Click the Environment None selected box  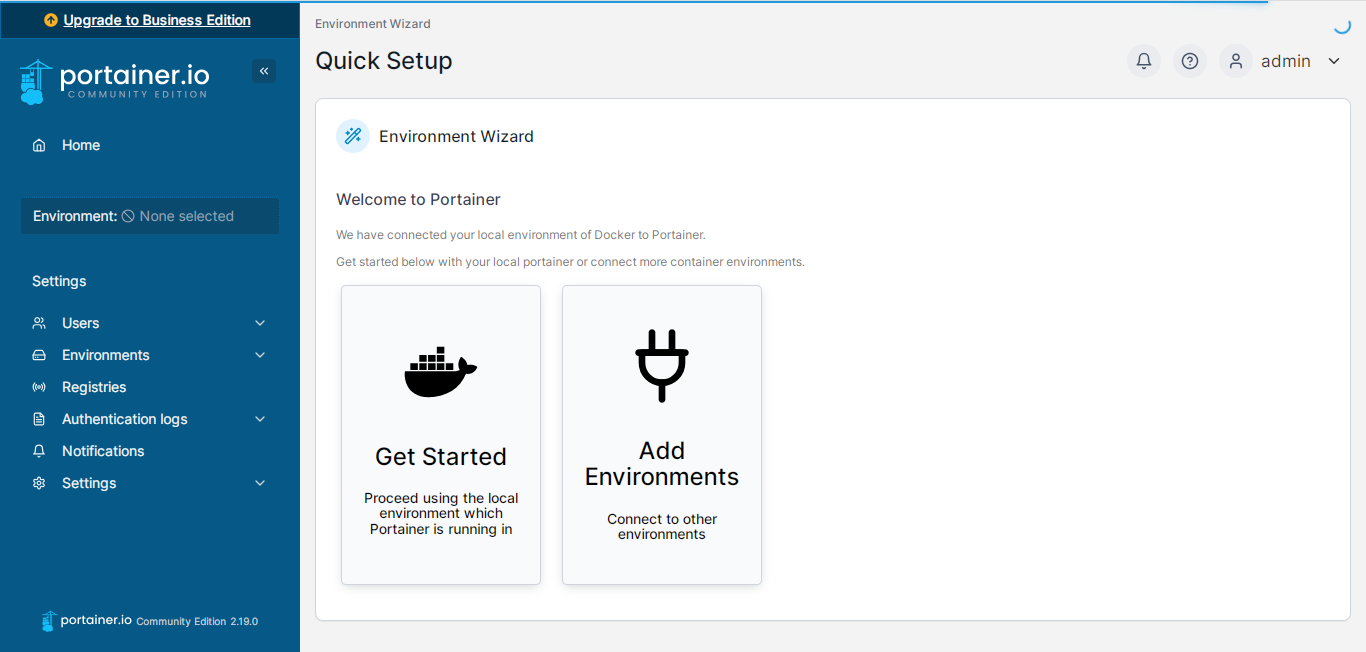(x=150, y=216)
